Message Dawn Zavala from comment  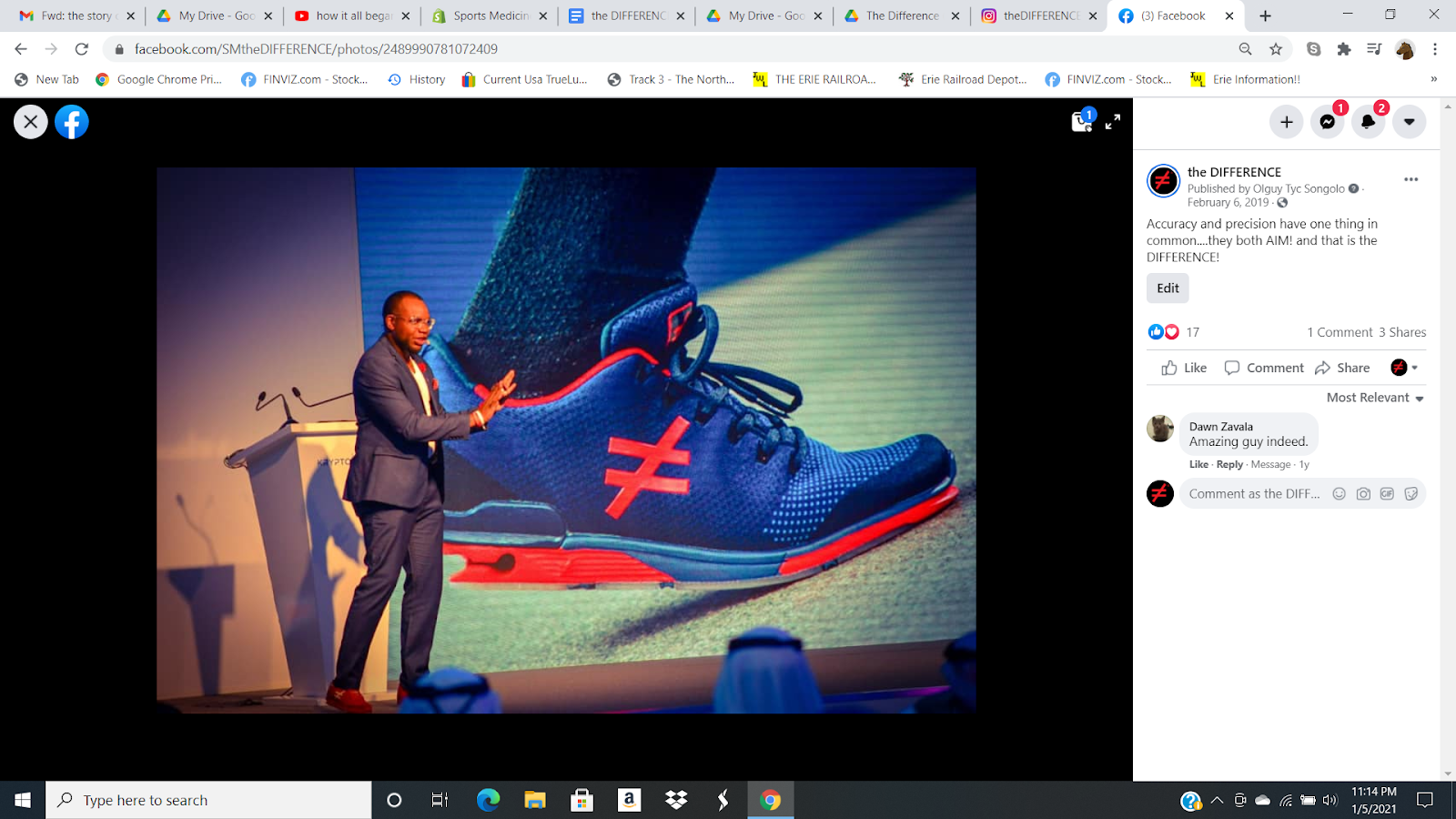pos(1270,464)
